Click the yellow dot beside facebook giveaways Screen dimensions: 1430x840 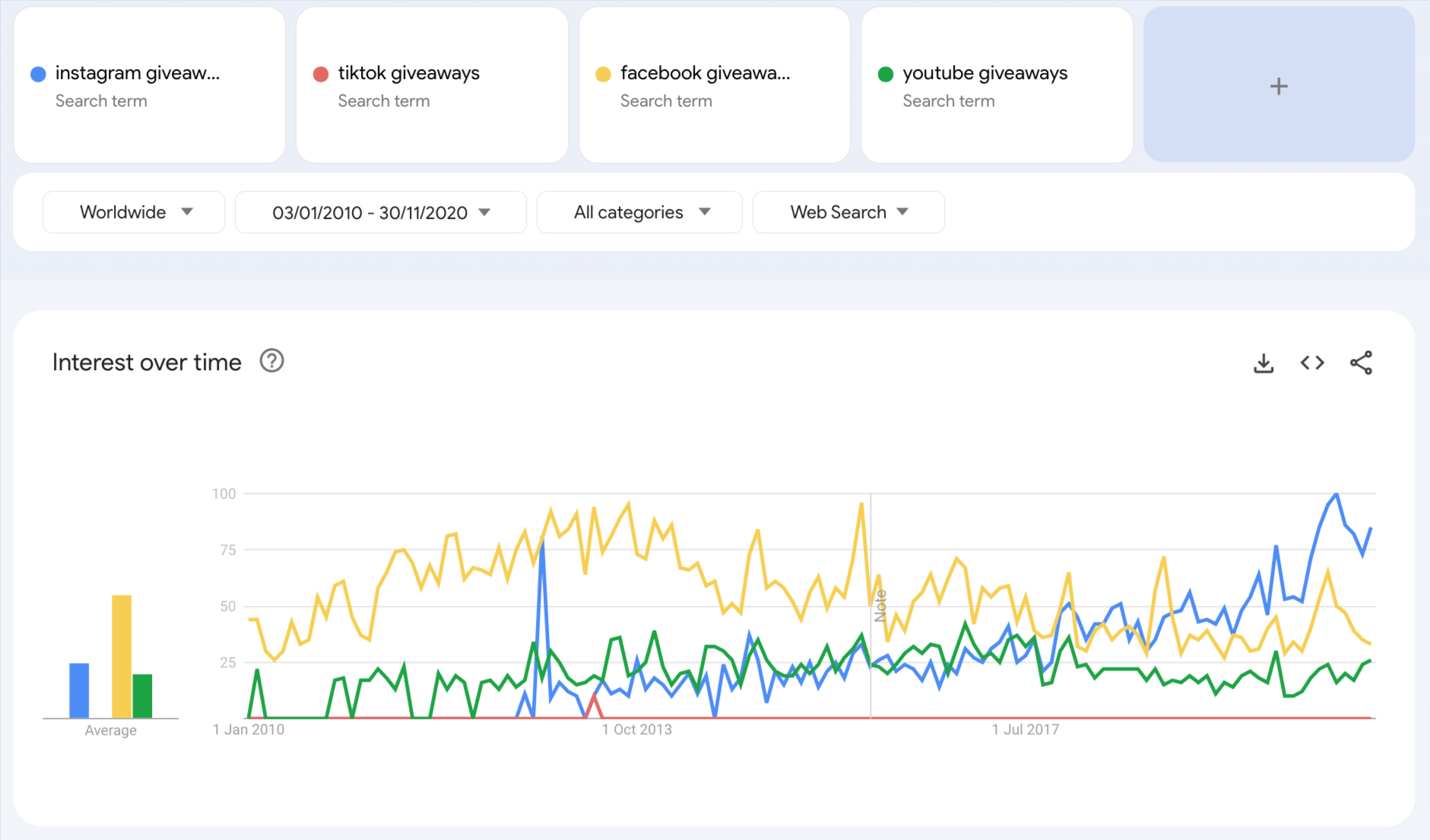[603, 74]
